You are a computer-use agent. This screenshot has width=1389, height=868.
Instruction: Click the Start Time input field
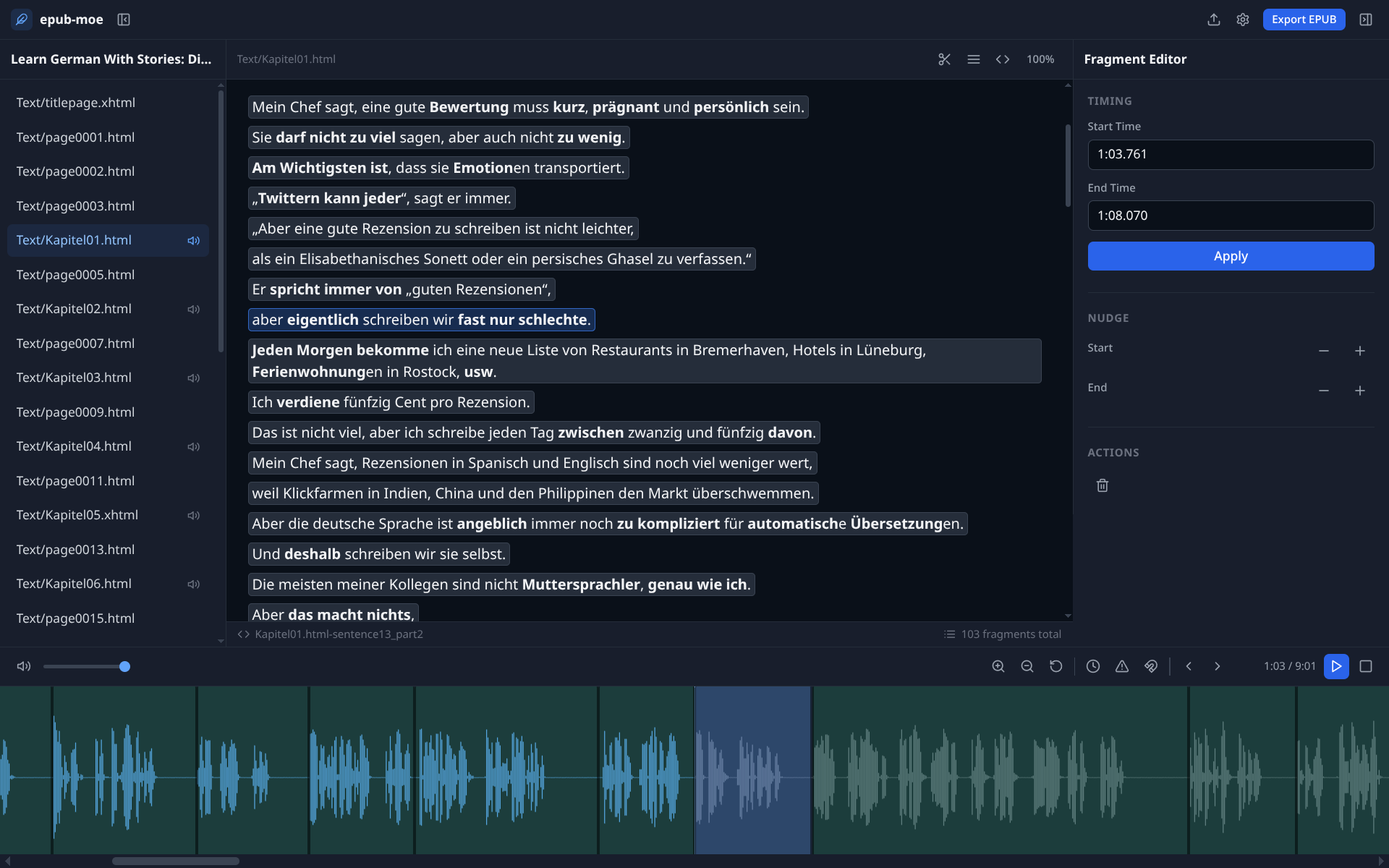click(x=1231, y=155)
